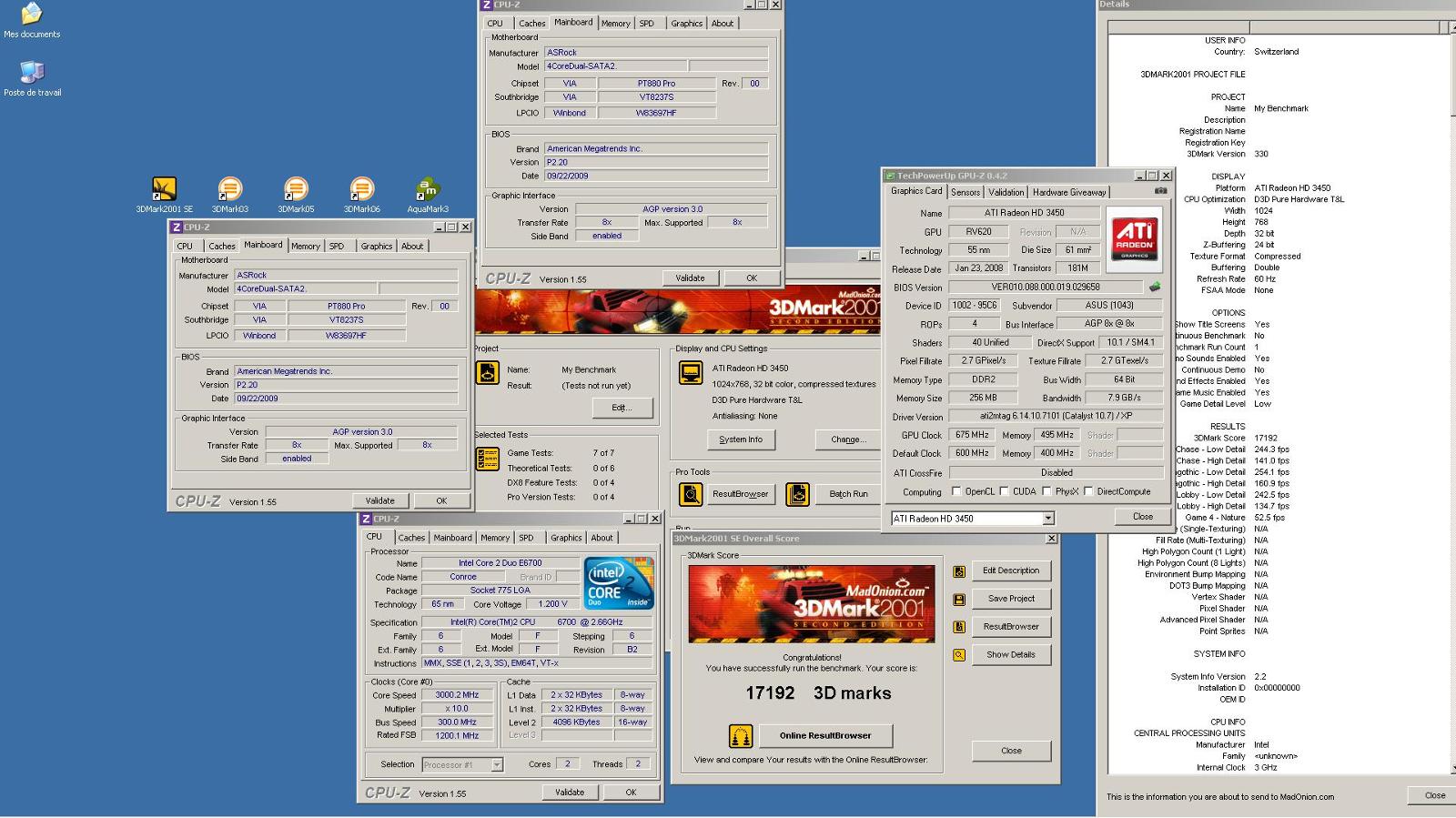This screenshot has height=818, width=1456.
Task: Click the ATI Radeon logo in GPU-Z
Action: [x=1134, y=240]
